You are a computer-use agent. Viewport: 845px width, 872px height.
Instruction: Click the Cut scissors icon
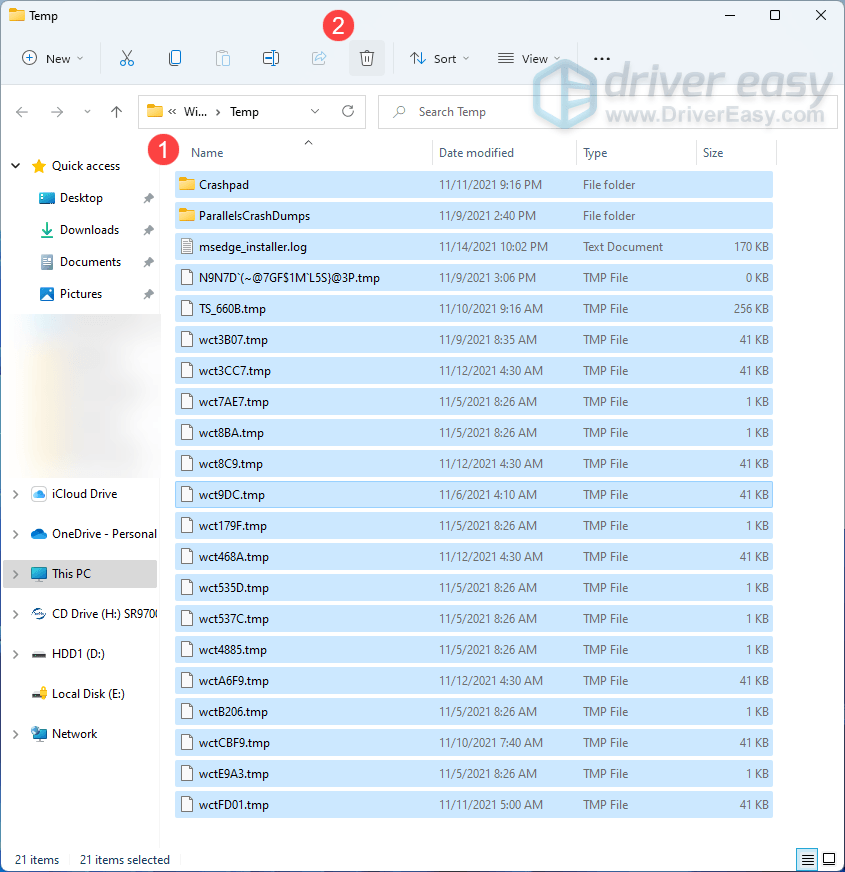127,58
